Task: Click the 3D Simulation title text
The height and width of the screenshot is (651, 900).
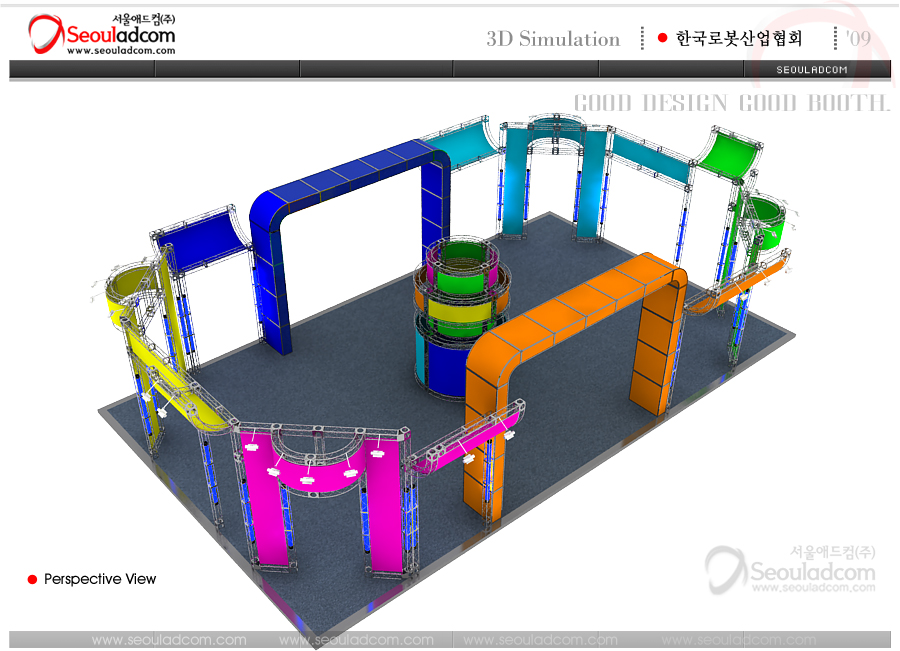Action: coord(553,39)
